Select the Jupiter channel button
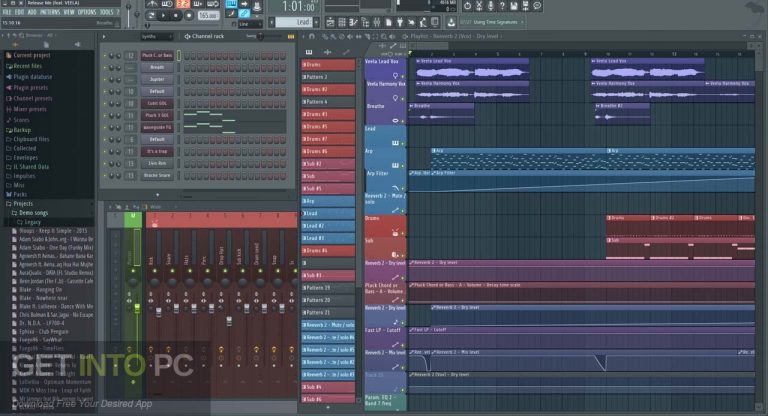 157,79
